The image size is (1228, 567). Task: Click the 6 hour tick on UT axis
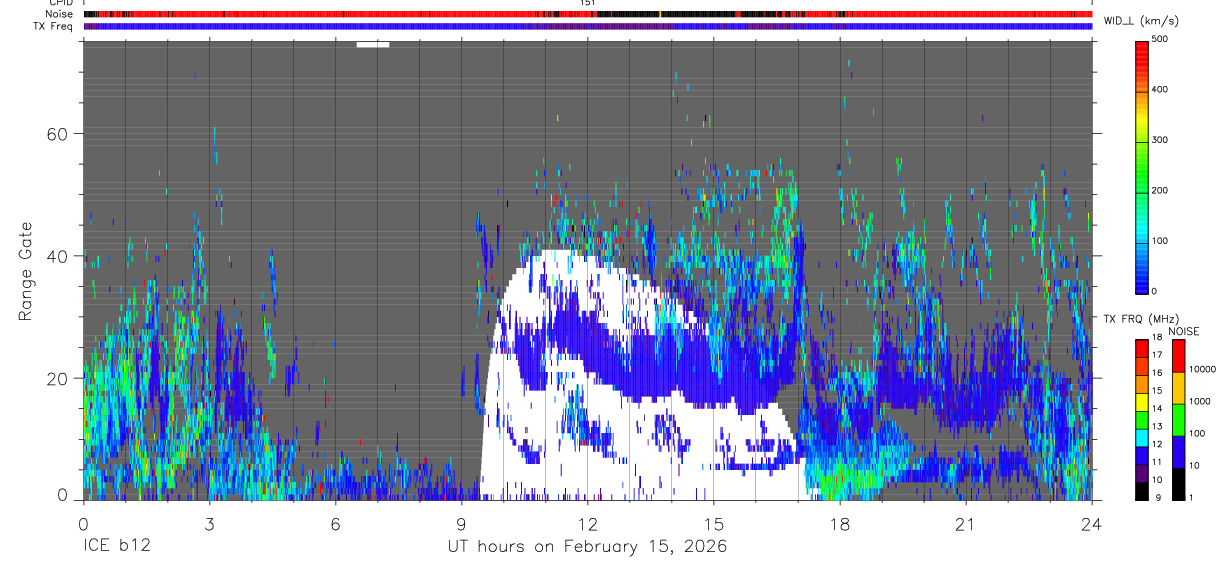point(335,523)
